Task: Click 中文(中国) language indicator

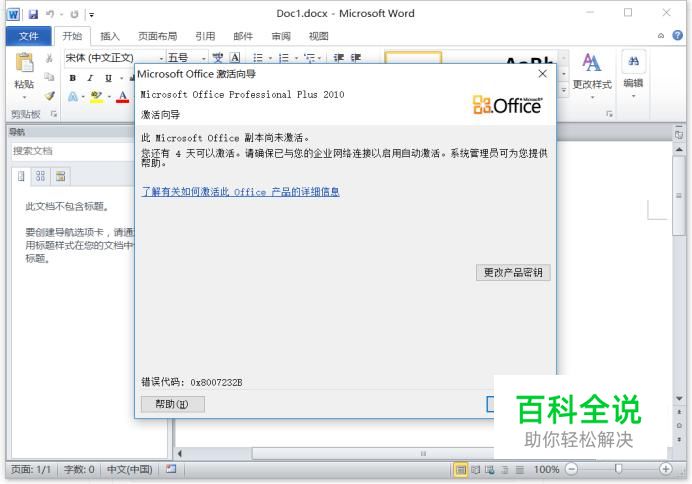Action: pyautogui.click(x=130, y=469)
